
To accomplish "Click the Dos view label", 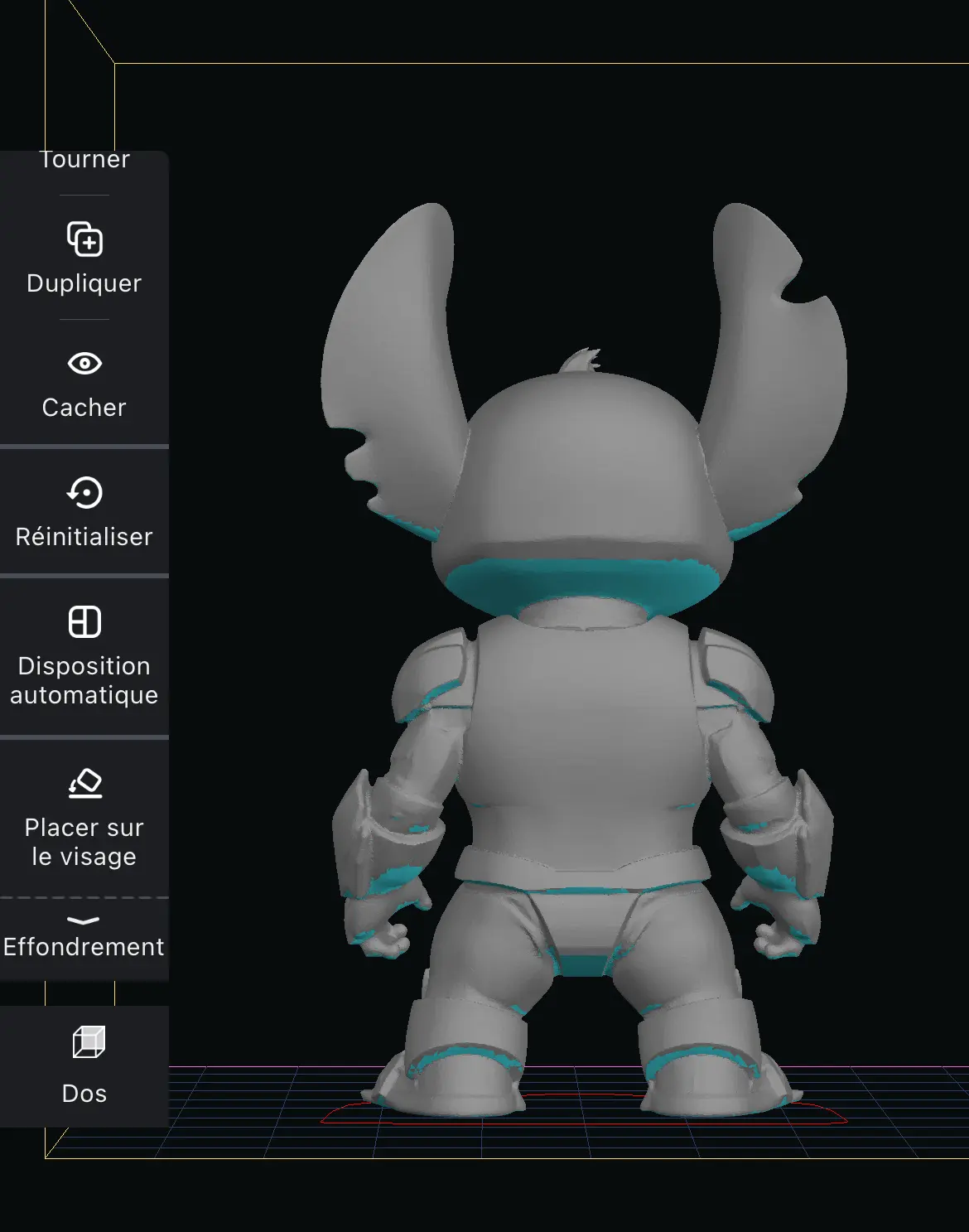I will point(84,1094).
